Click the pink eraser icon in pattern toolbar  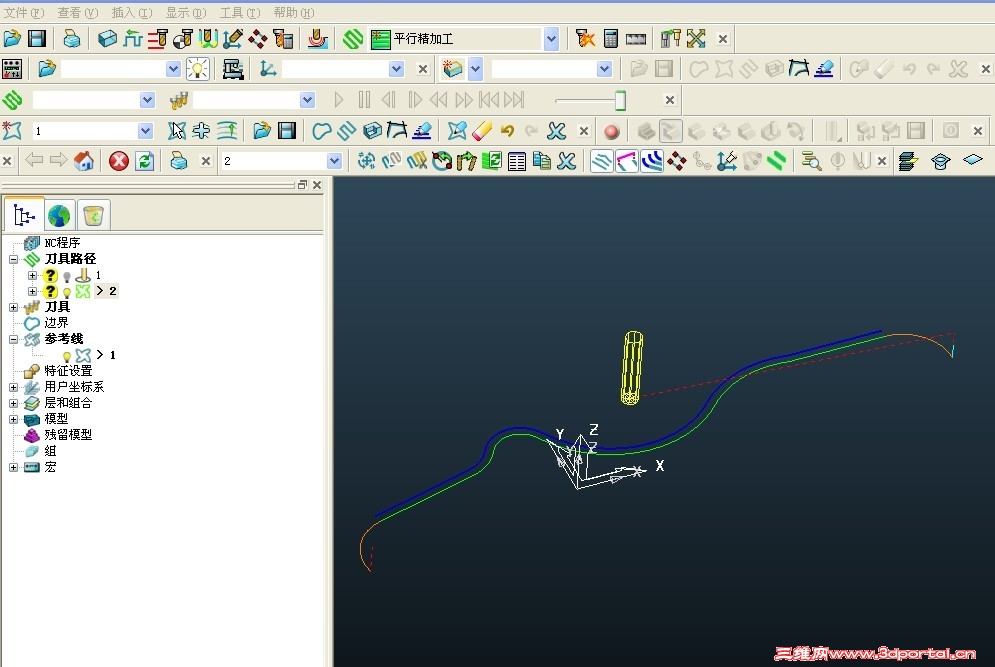coord(482,131)
